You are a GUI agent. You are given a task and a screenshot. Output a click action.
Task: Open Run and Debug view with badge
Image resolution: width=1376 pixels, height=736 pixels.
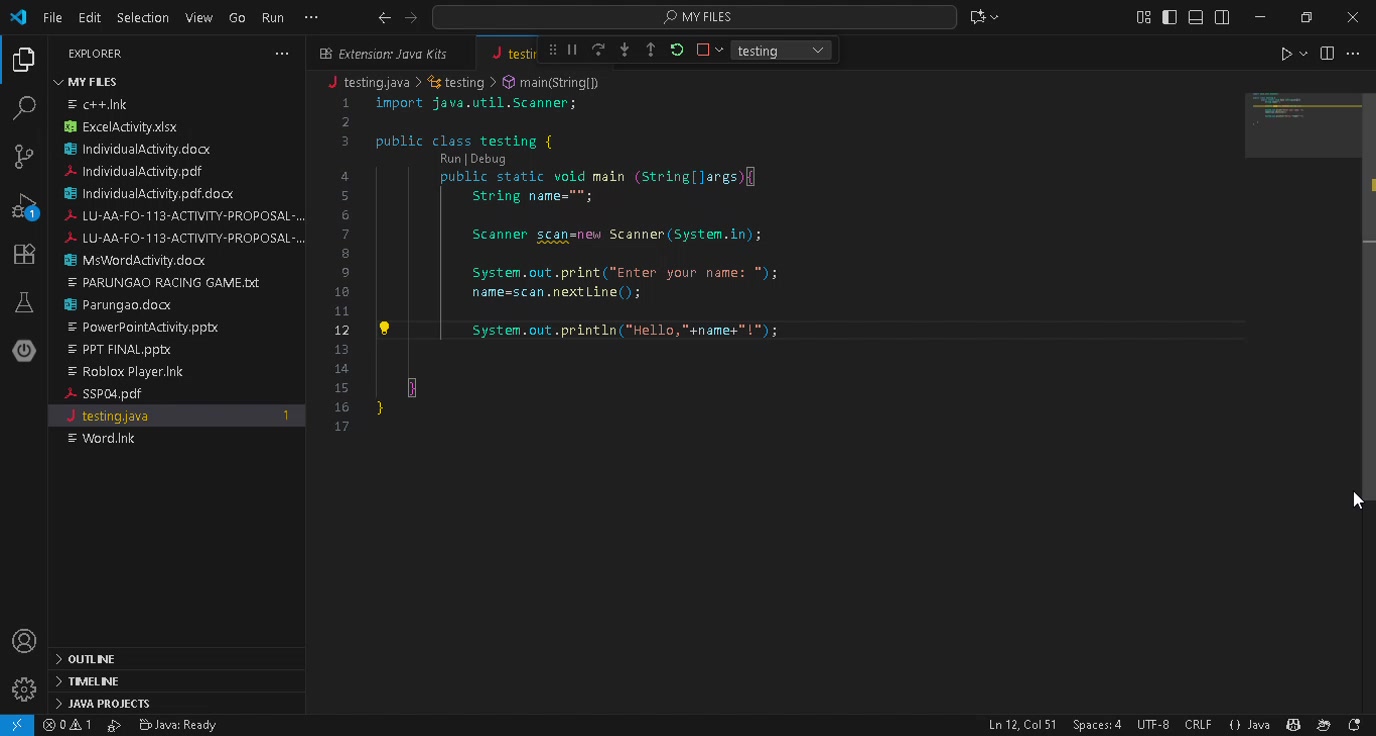tap(24, 206)
